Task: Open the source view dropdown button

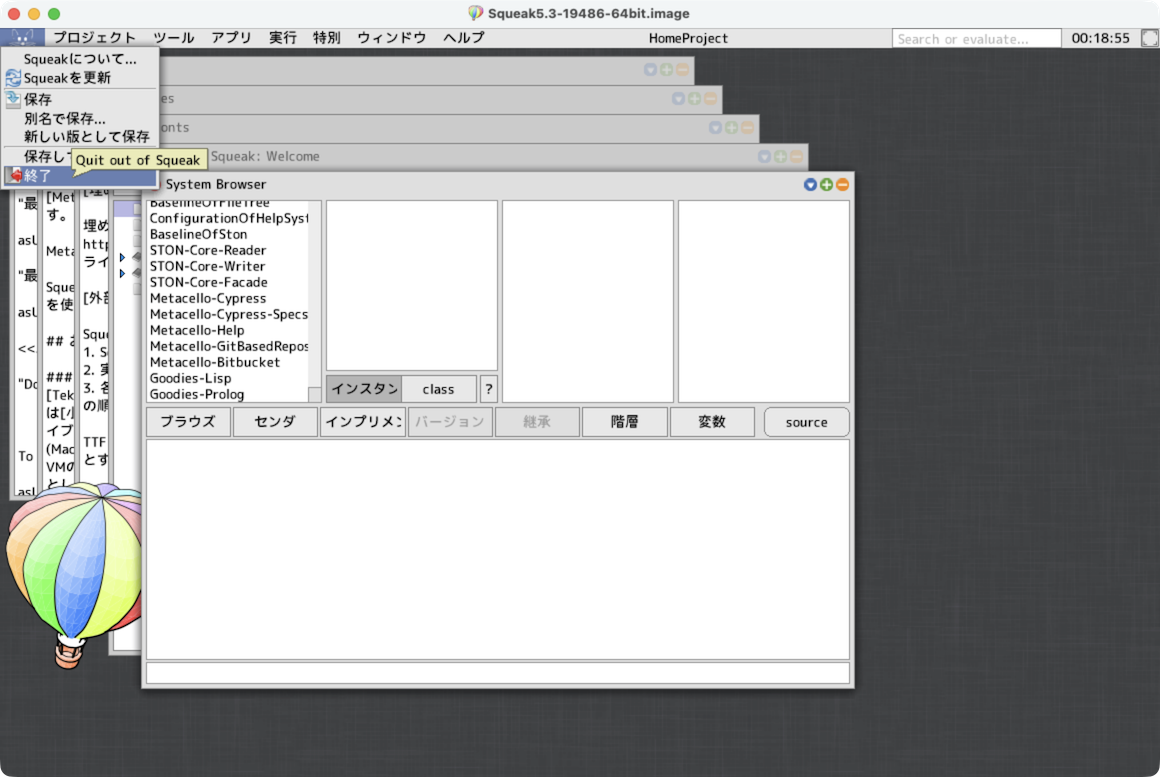Action: click(x=806, y=422)
